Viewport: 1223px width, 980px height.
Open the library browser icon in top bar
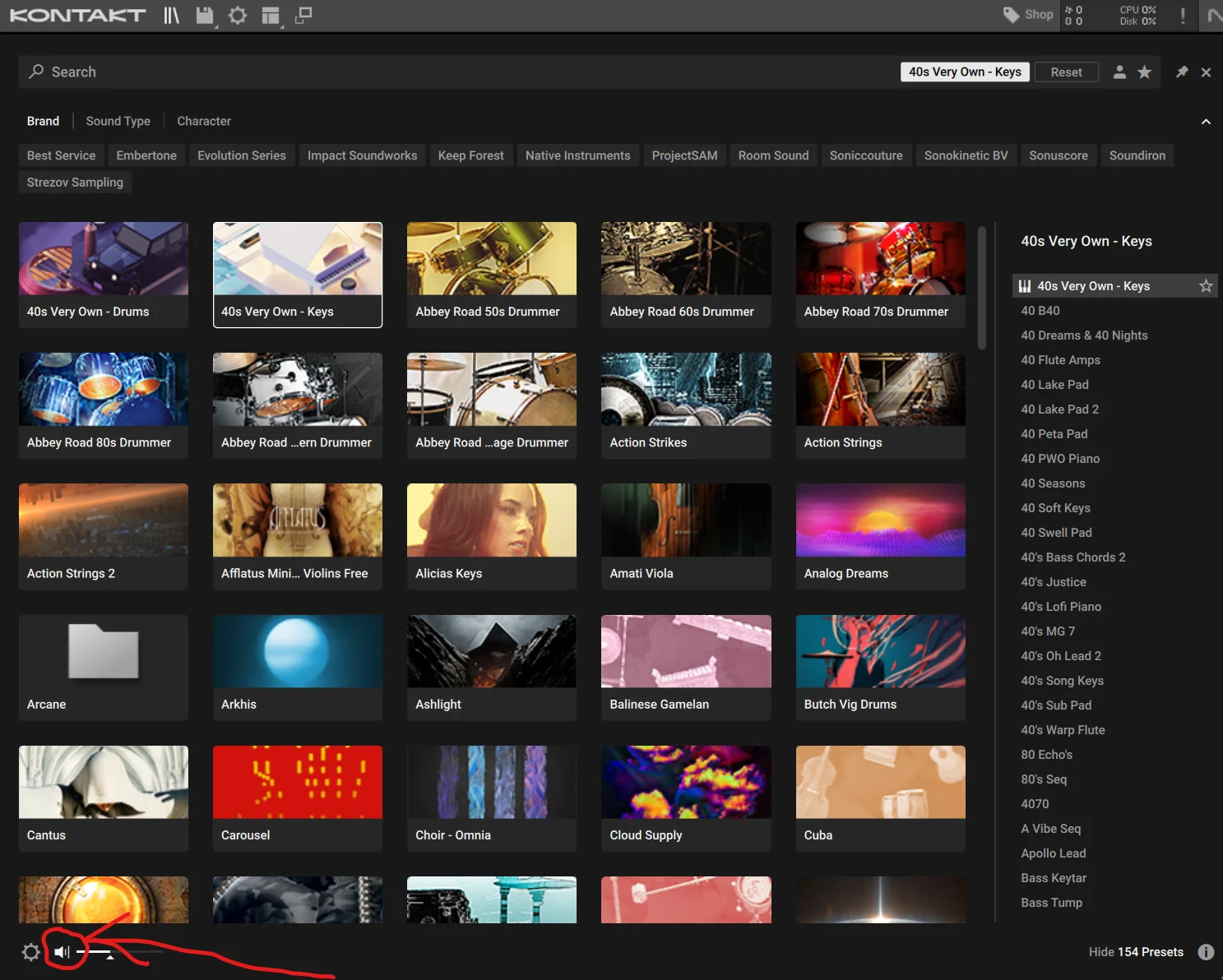171,16
